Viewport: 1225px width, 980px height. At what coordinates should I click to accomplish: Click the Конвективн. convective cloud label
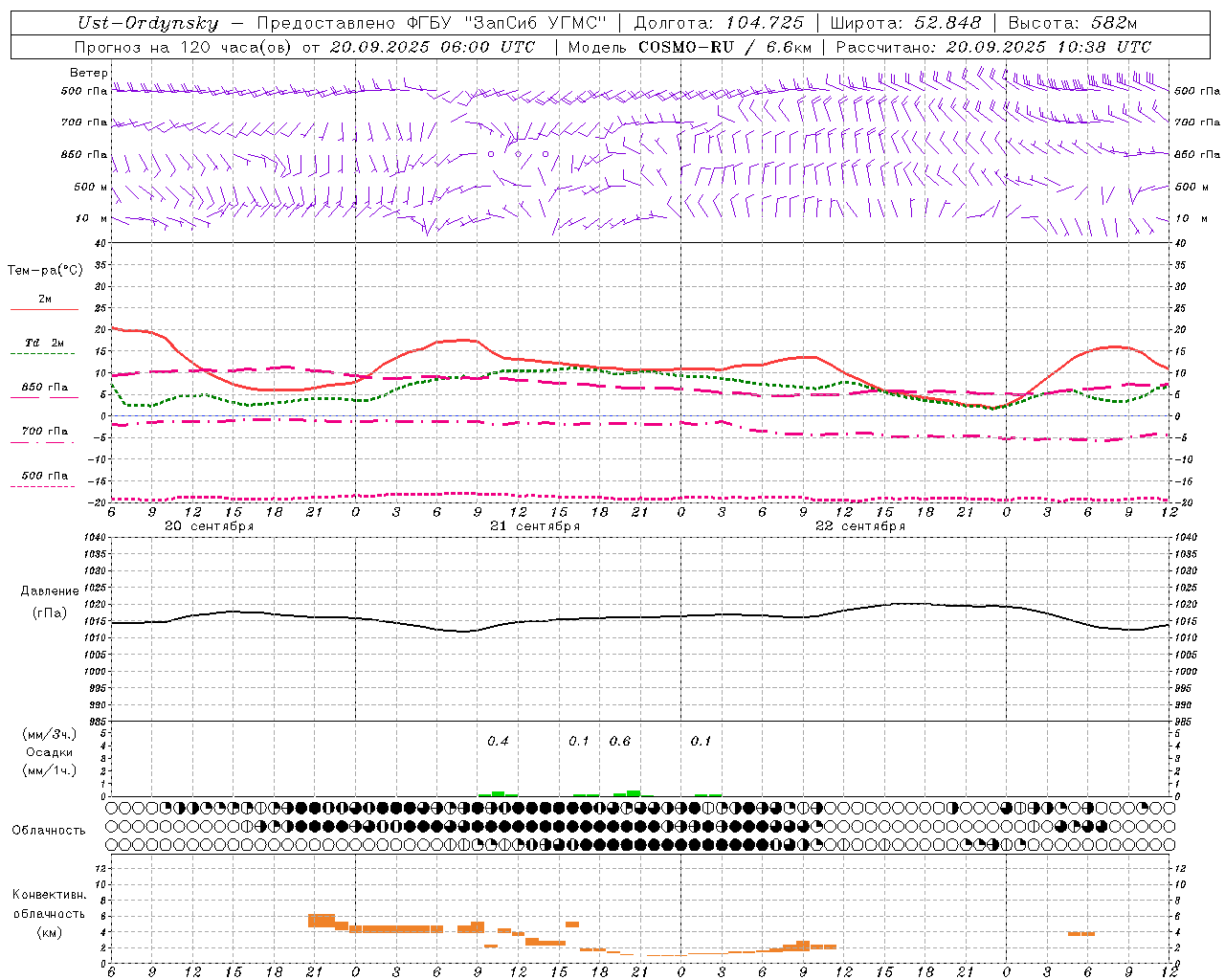49,895
